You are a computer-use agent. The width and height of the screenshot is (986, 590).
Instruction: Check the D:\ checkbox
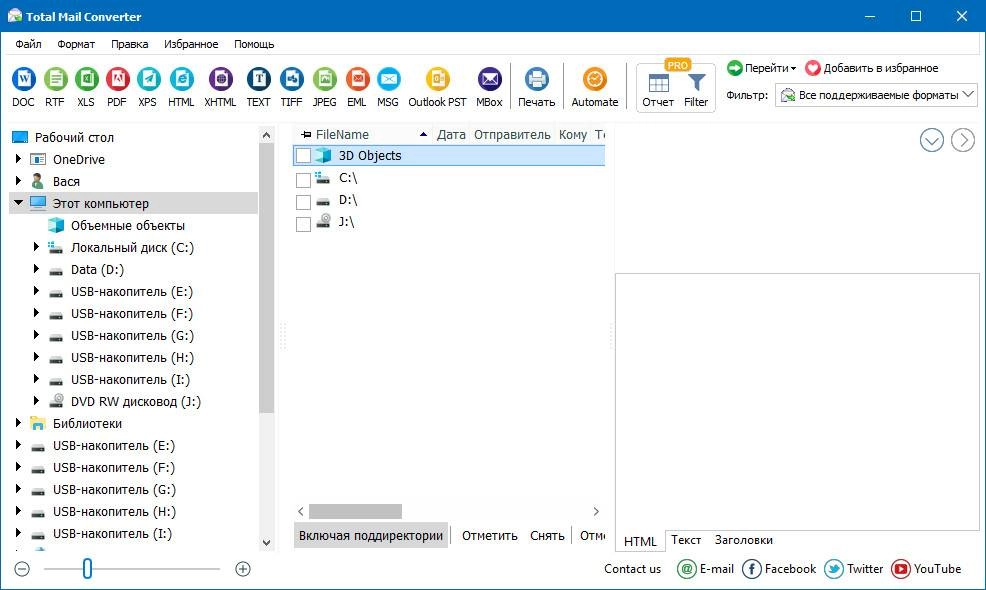303,202
